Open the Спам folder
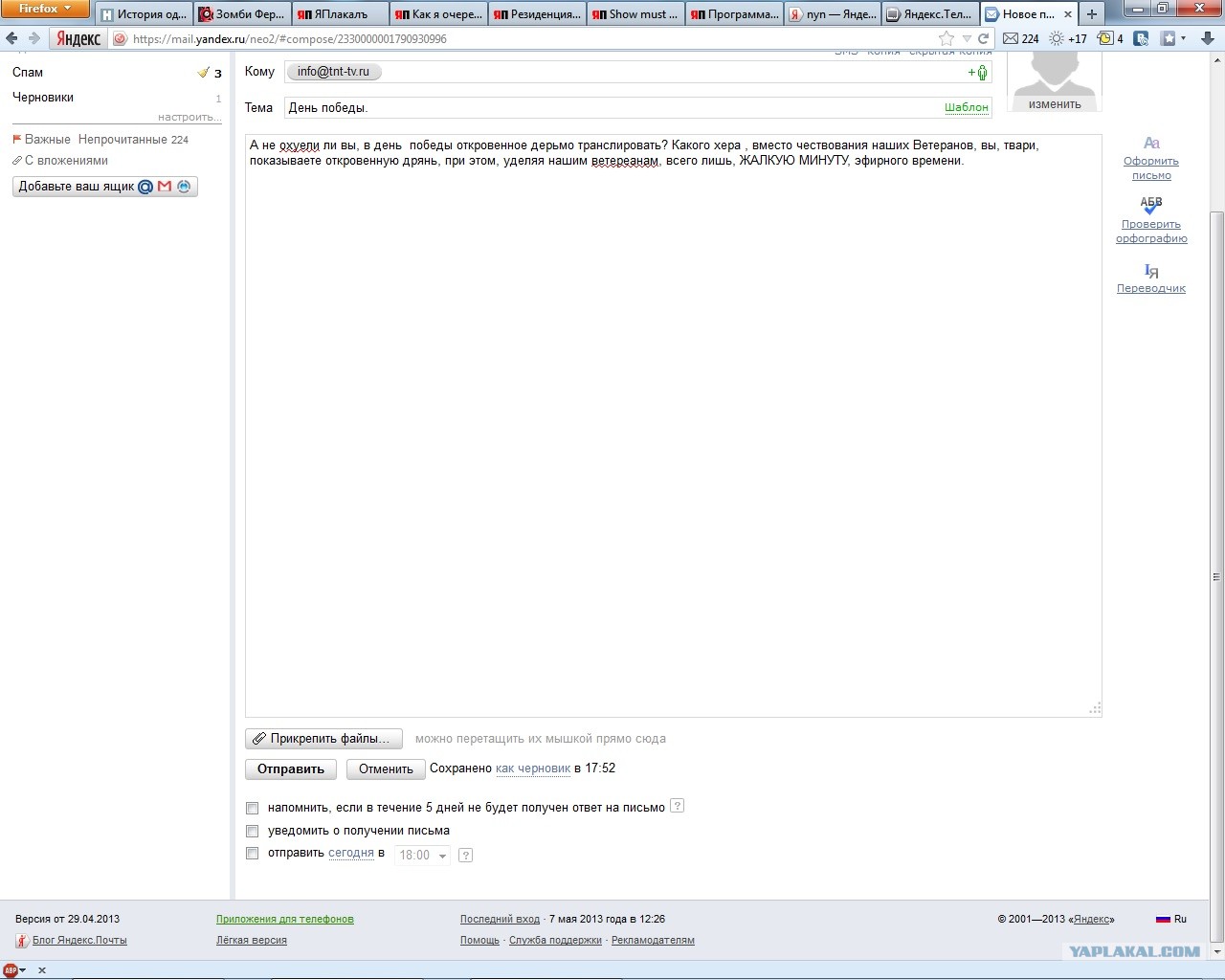1225x980 pixels. click(x=28, y=73)
